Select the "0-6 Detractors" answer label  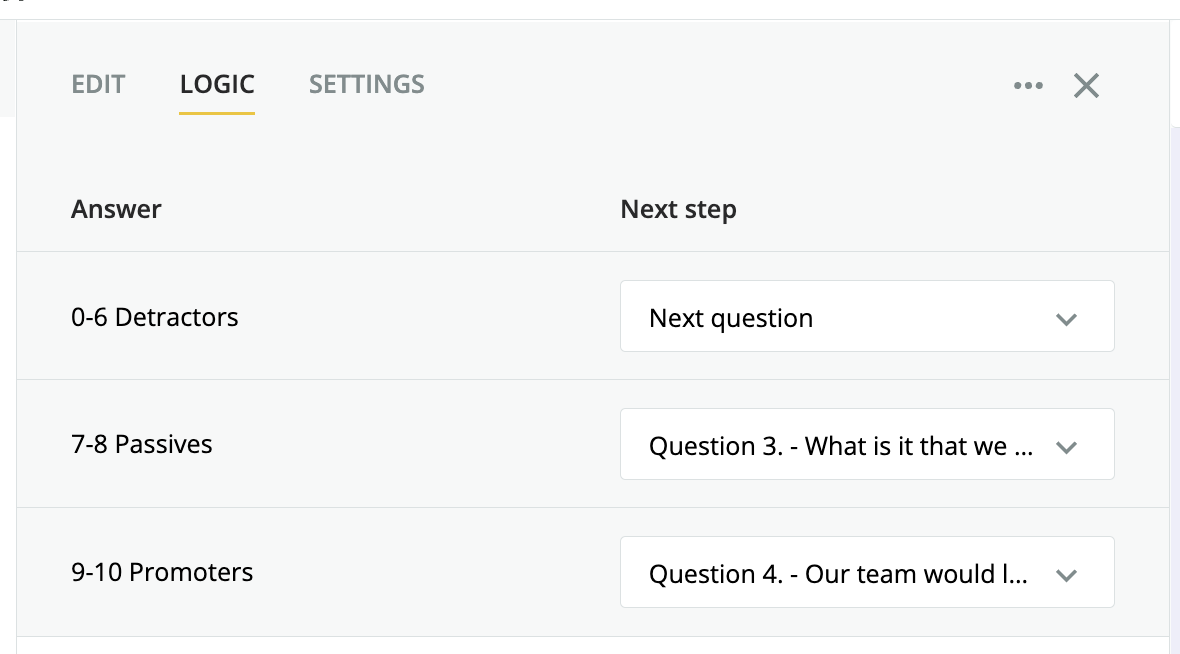[x=155, y=318]
